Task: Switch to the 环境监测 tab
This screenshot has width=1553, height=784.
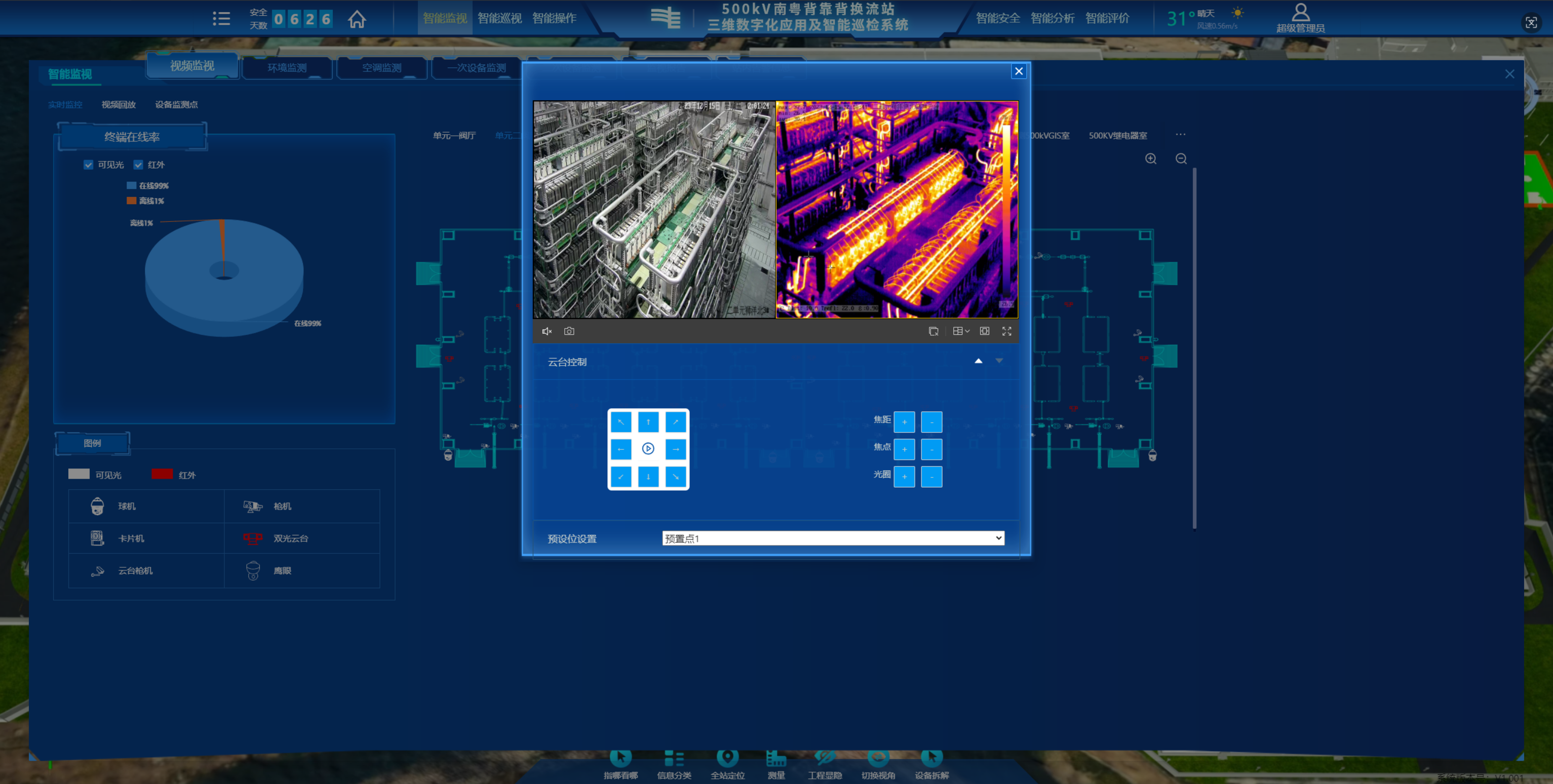Action: 287,67
